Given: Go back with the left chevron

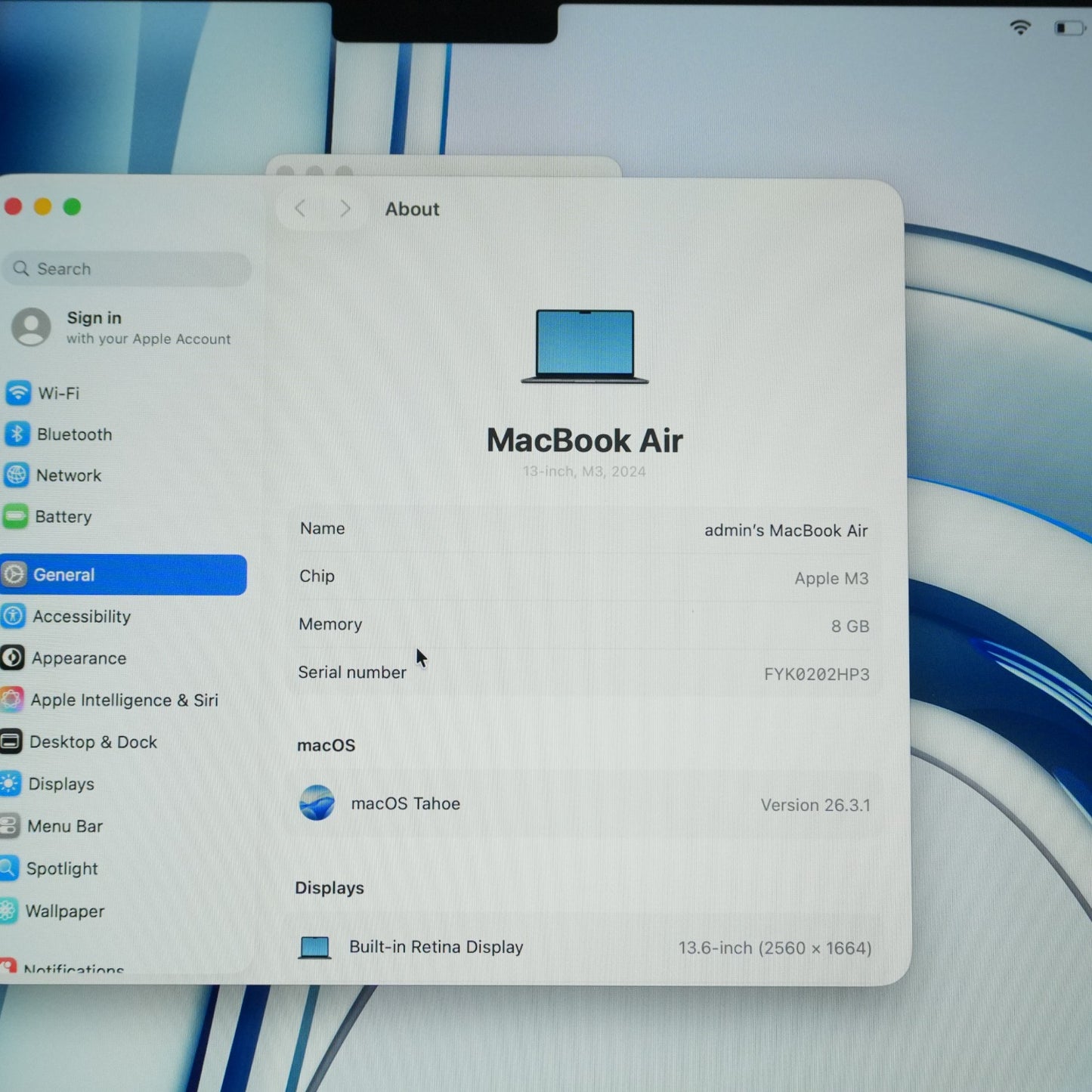Looking at the screenshot, I should pos(301,208).
